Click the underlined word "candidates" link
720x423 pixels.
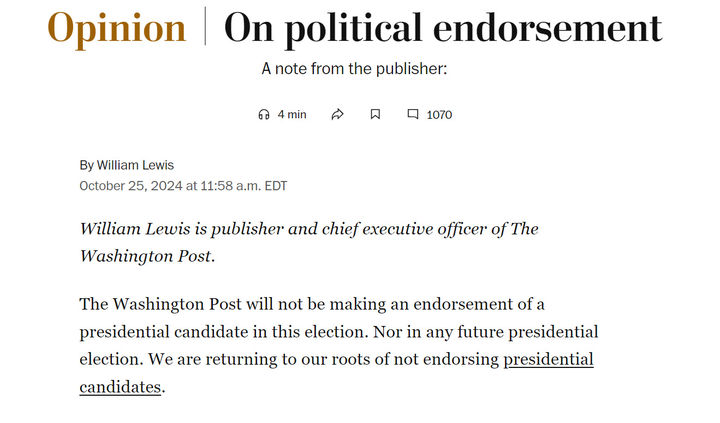click(x=120, y=387)
